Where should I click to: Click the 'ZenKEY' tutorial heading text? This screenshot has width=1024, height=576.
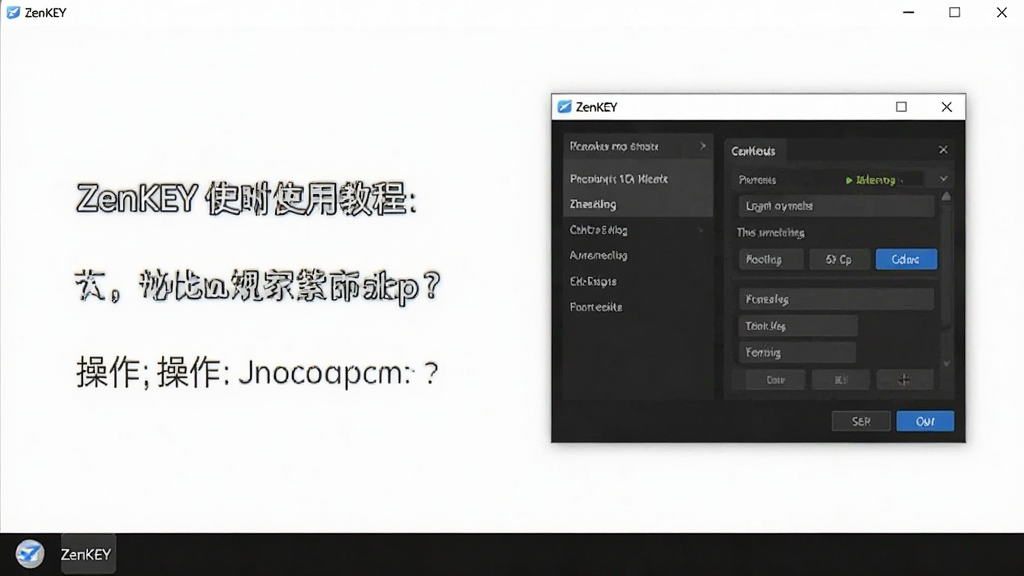(246, 199)
